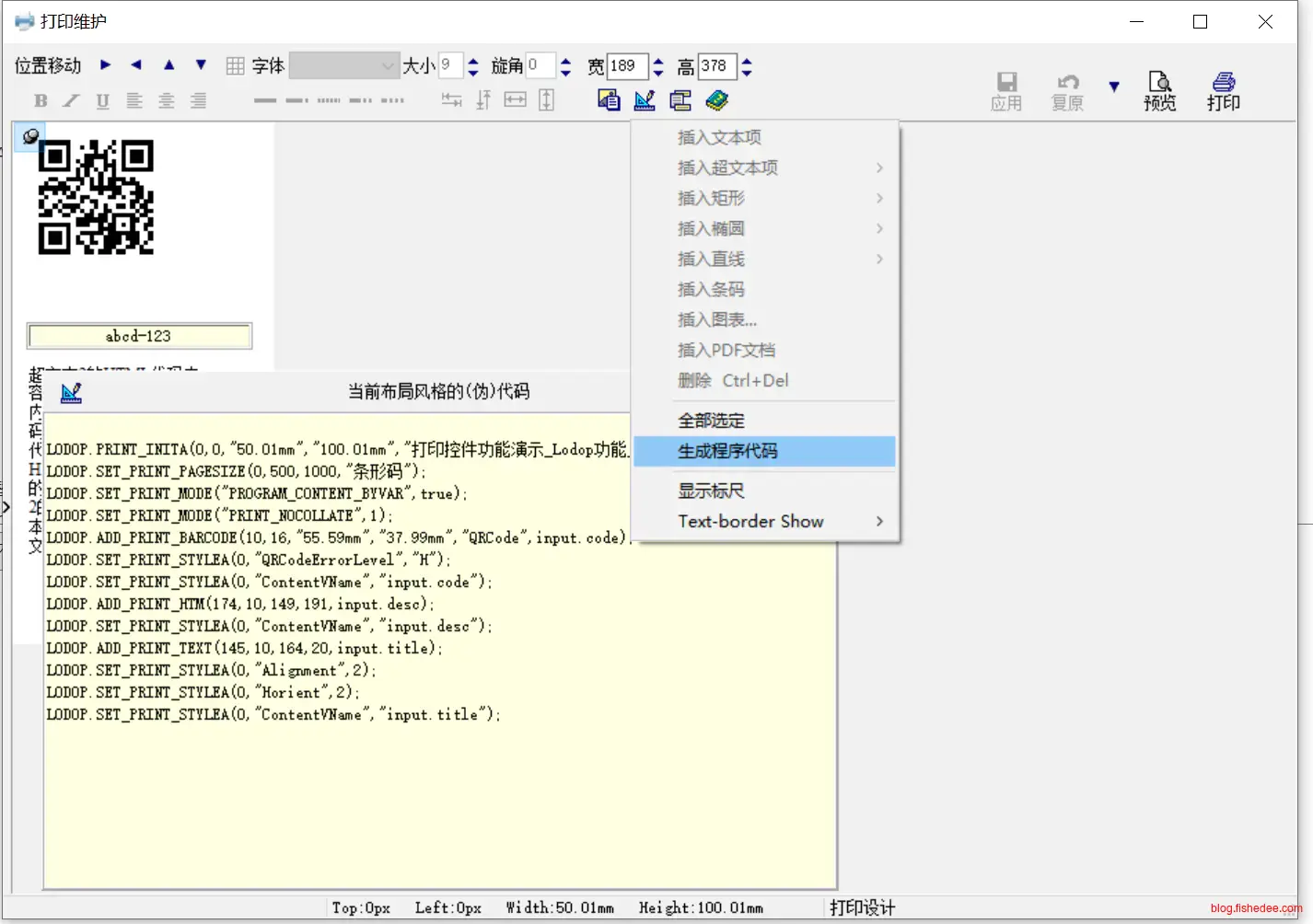The width and height of the screenshot is (1313, 924).
Task: Click the width (宽) input field
Action: click(x=626, y=66)
